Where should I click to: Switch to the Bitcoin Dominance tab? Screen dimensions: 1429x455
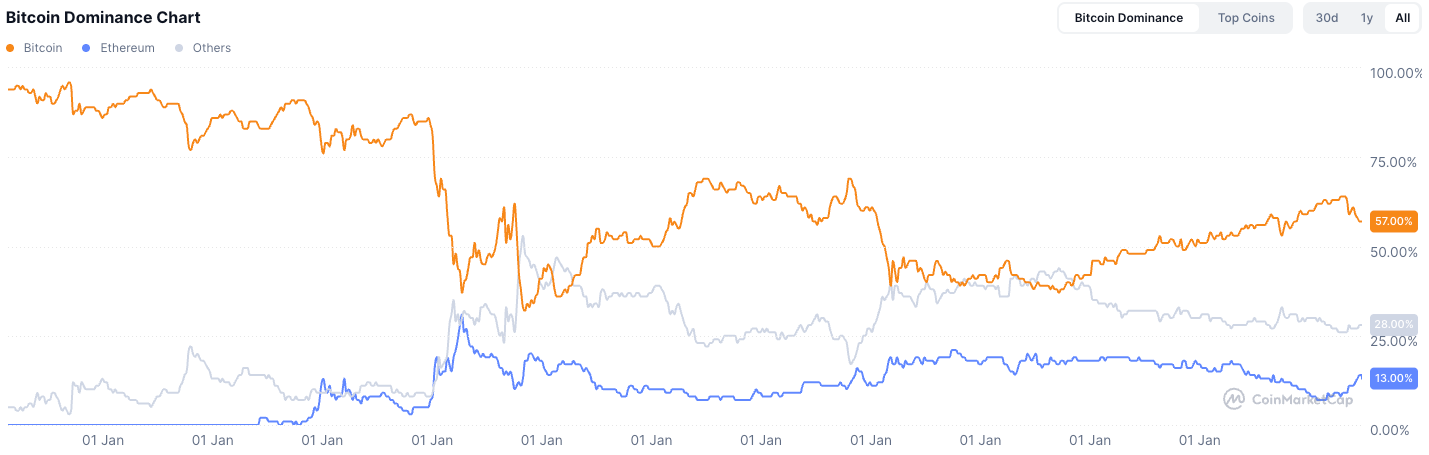pos(1128,18)
